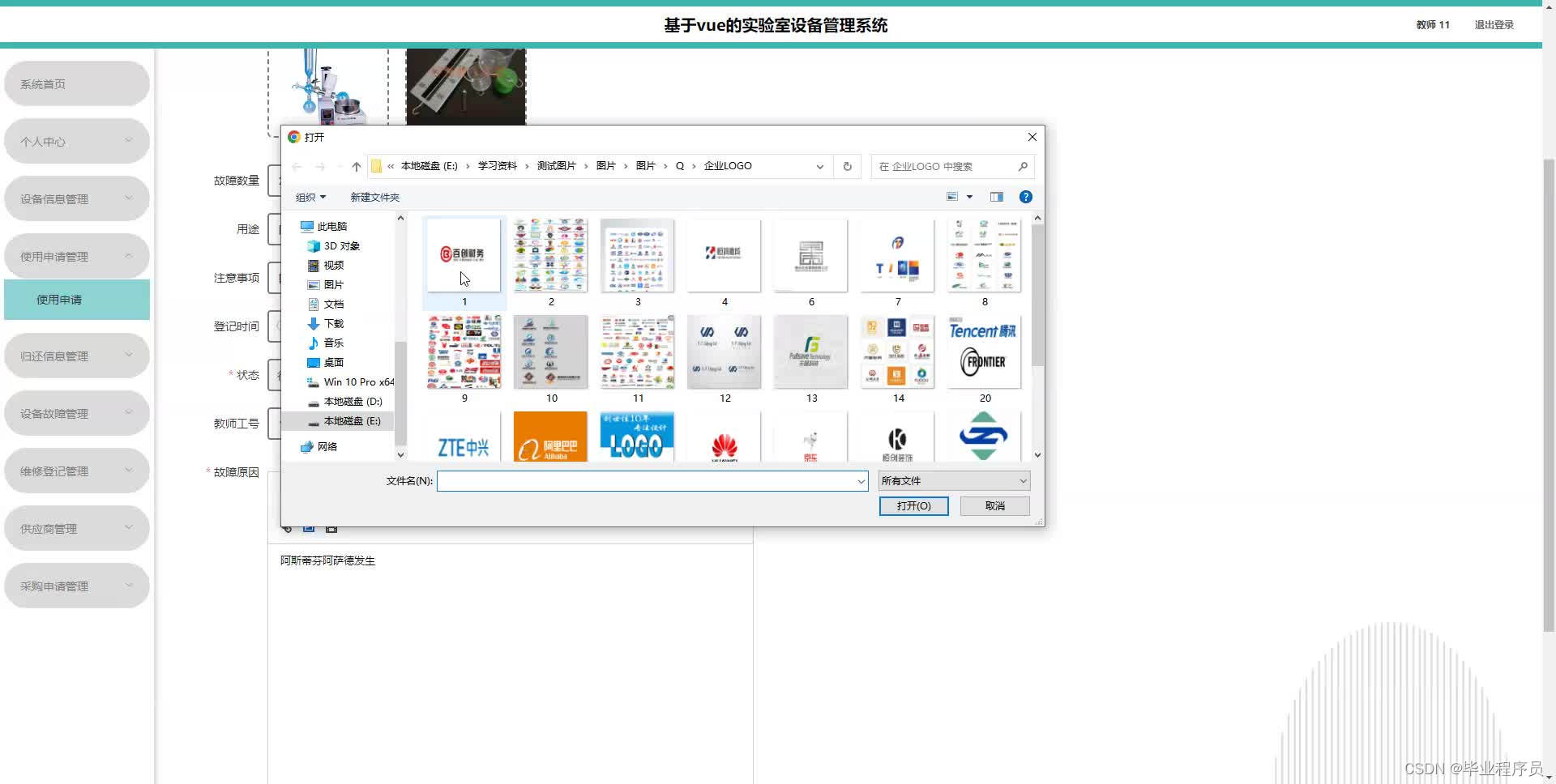
Task: Select the Alibaba logo thumbnail
Action: (551, 437)
